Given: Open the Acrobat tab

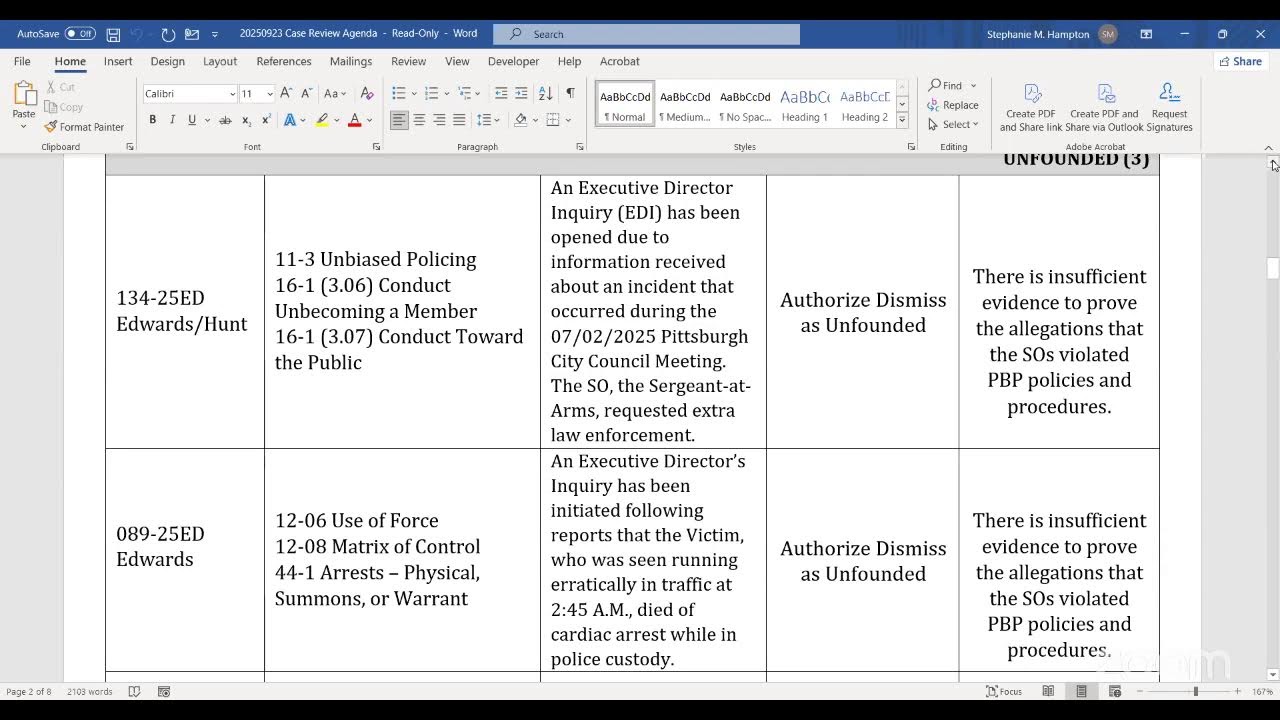Looking at the screenshot, I should point(619,61).
